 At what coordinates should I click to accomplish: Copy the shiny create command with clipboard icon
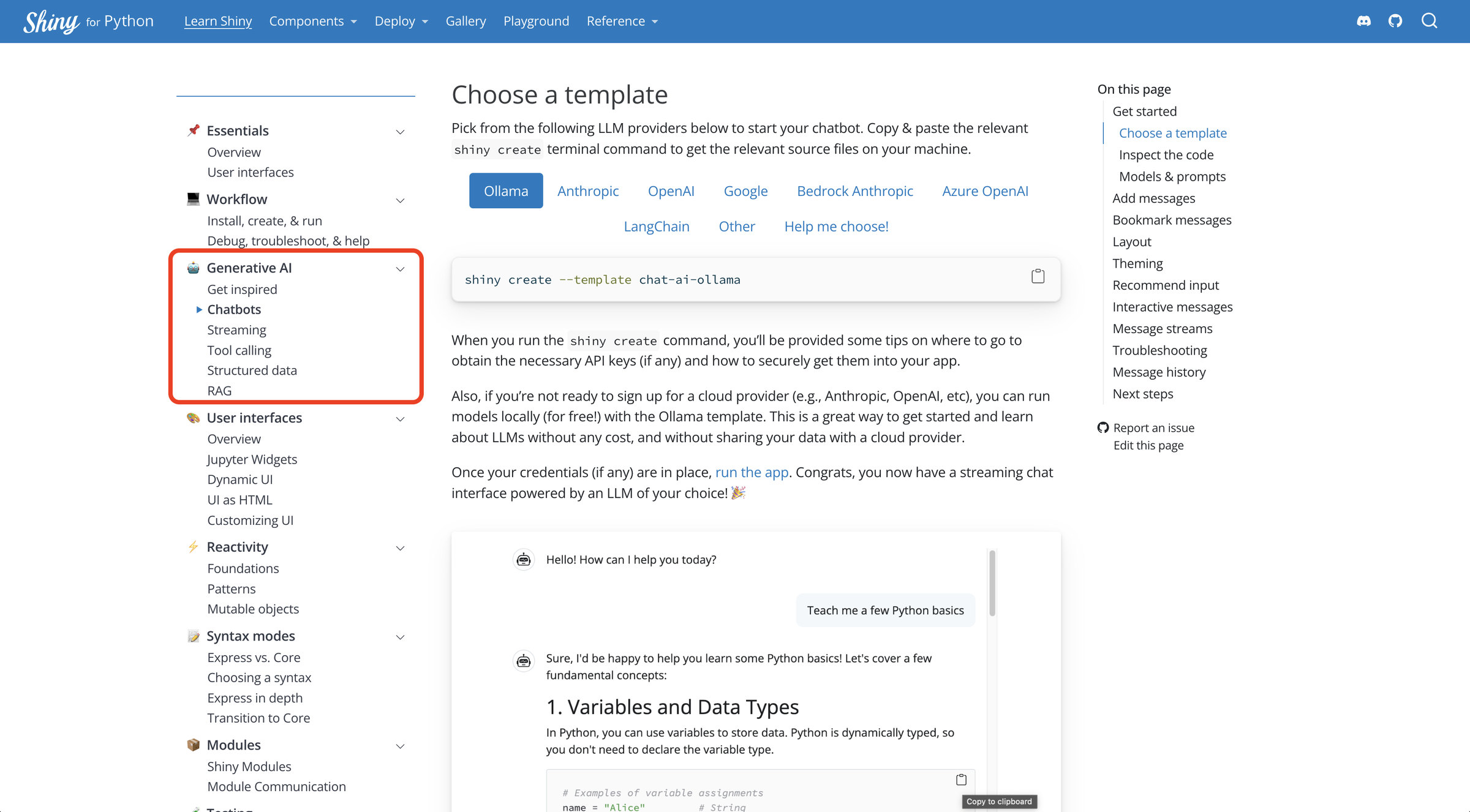click(x=1038, y=276)
